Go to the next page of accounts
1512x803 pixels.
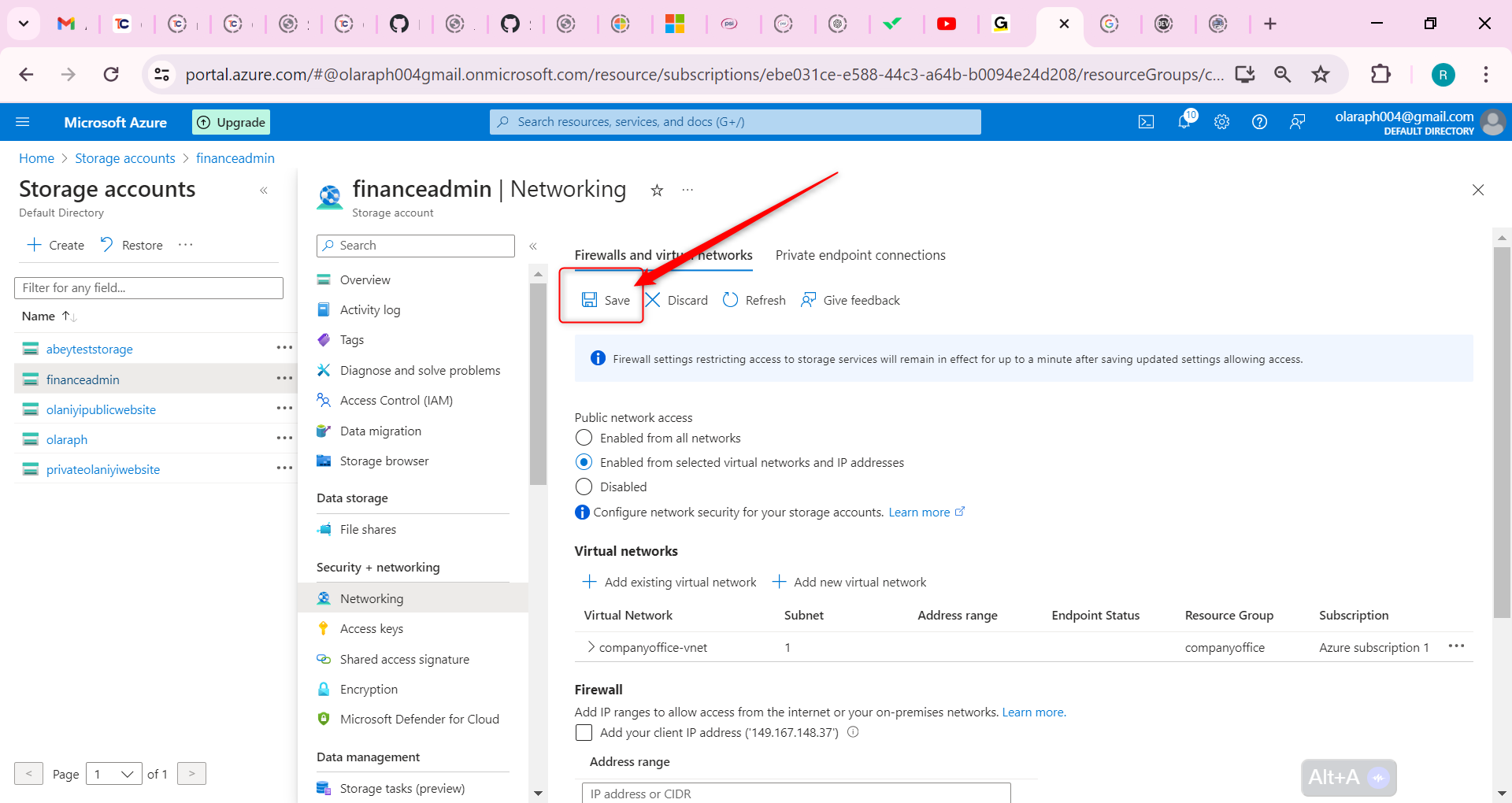point(191,774)
